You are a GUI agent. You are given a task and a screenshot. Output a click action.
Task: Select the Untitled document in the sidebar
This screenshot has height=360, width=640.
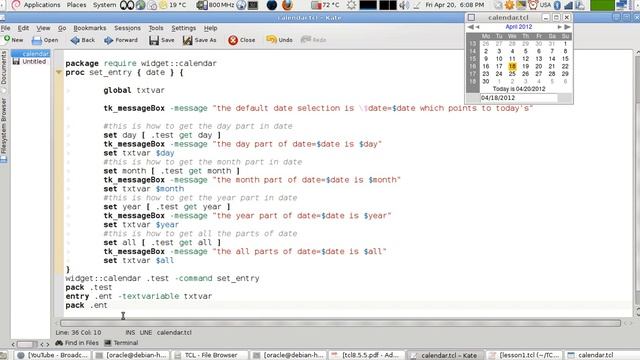point(30,61)
